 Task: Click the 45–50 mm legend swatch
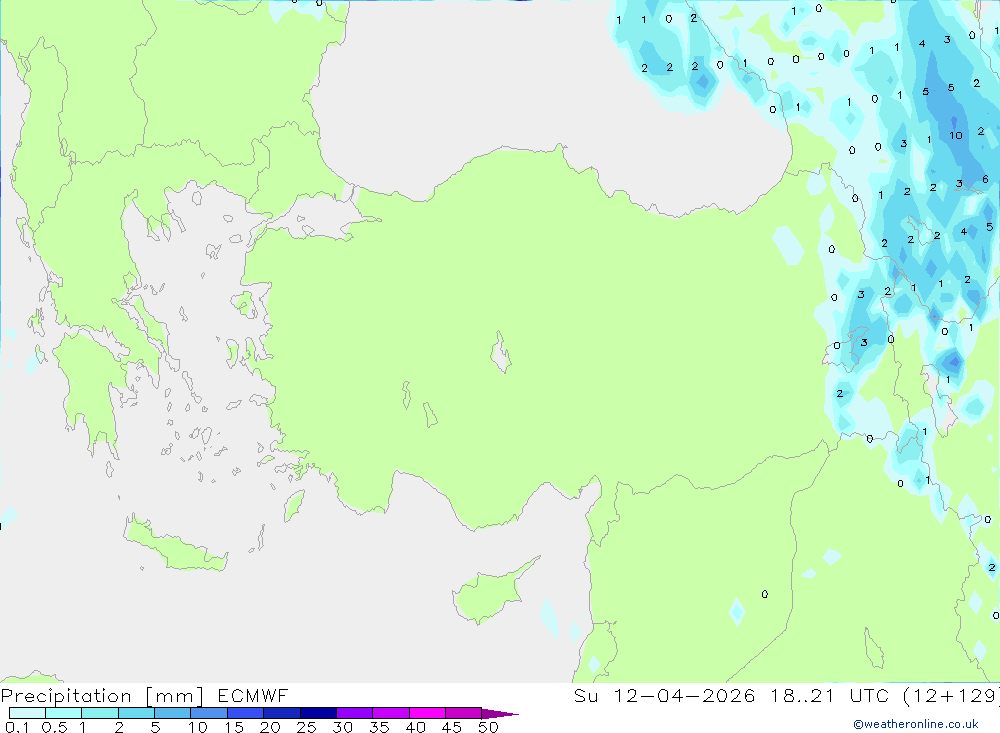(x=464, y=713)
